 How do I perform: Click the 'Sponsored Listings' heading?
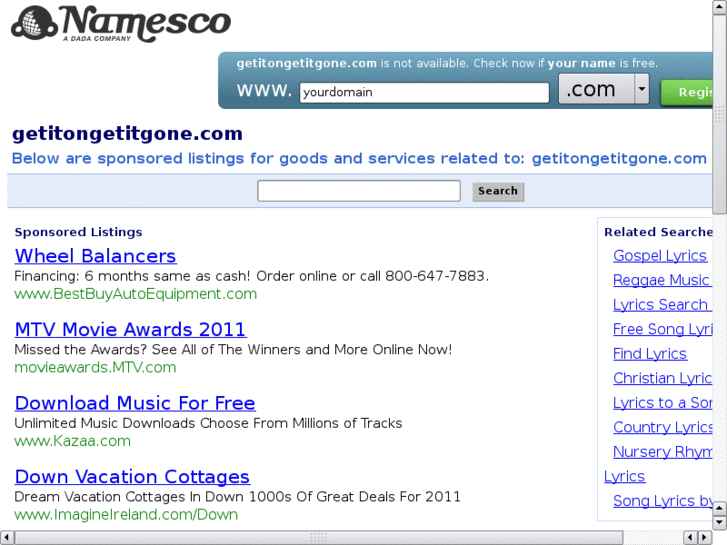pos(78,232)
